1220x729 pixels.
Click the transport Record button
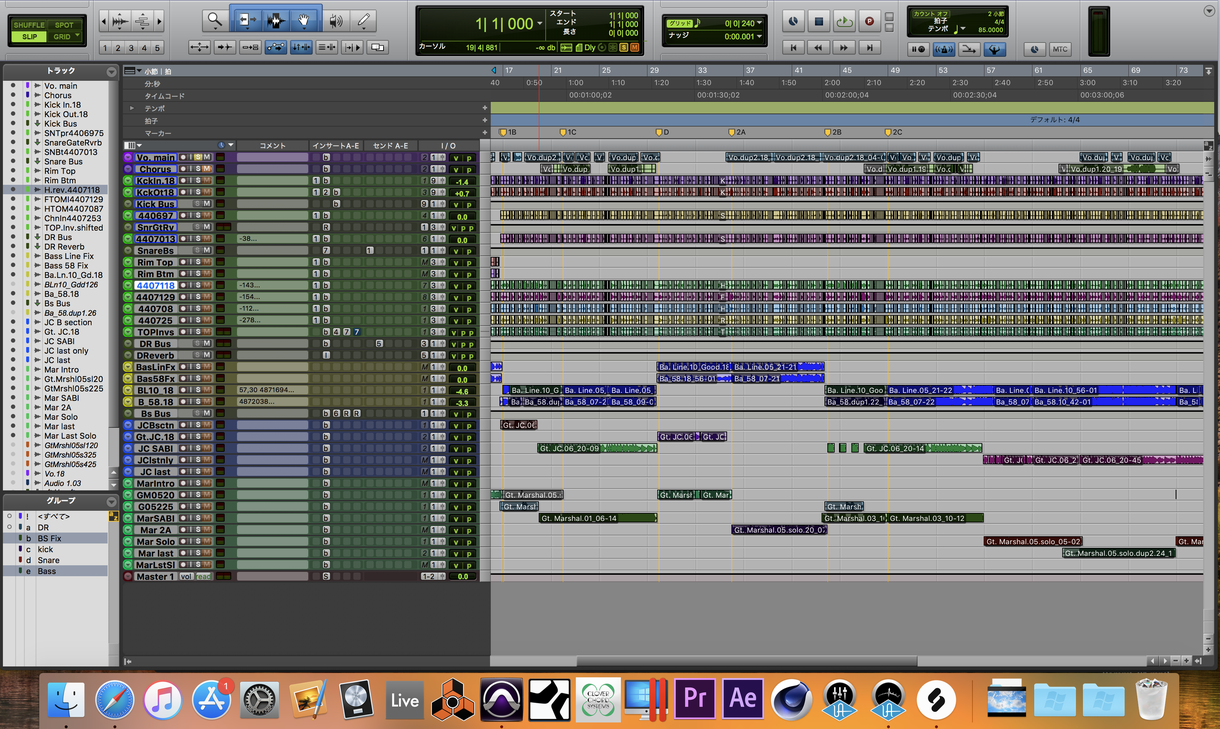coord(869,20)
